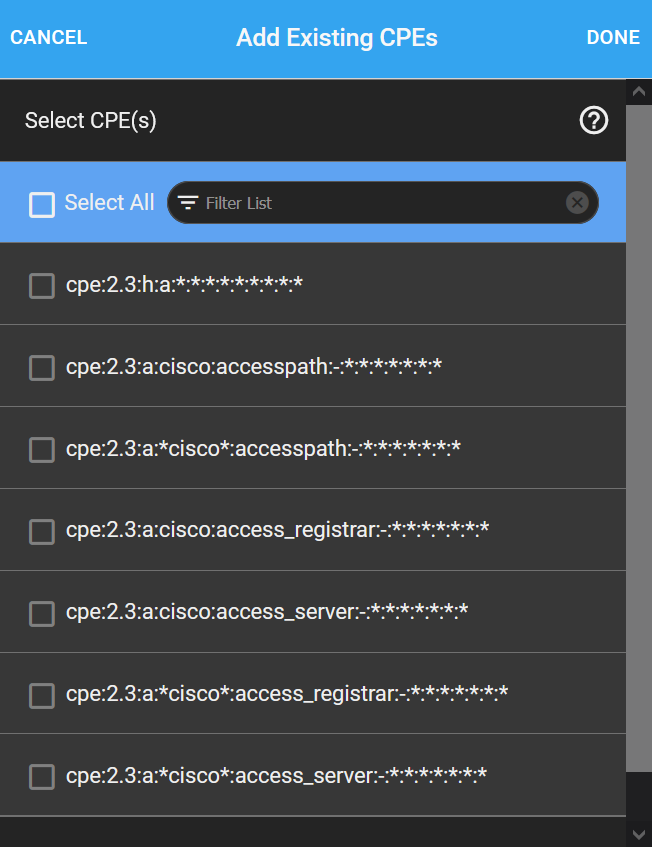The height and width of the screenshot is (847, 652).
Task: Tick the *cisco*:access_server checkbox
Action: coord(42,777)
